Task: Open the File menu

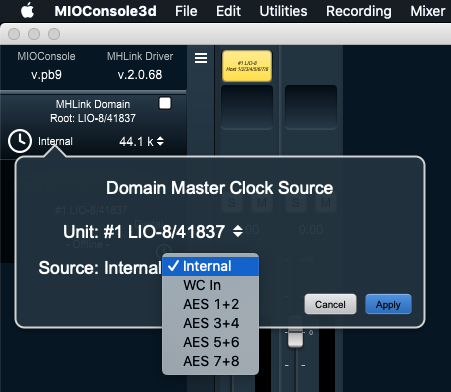Action: (x=186, y=11)
